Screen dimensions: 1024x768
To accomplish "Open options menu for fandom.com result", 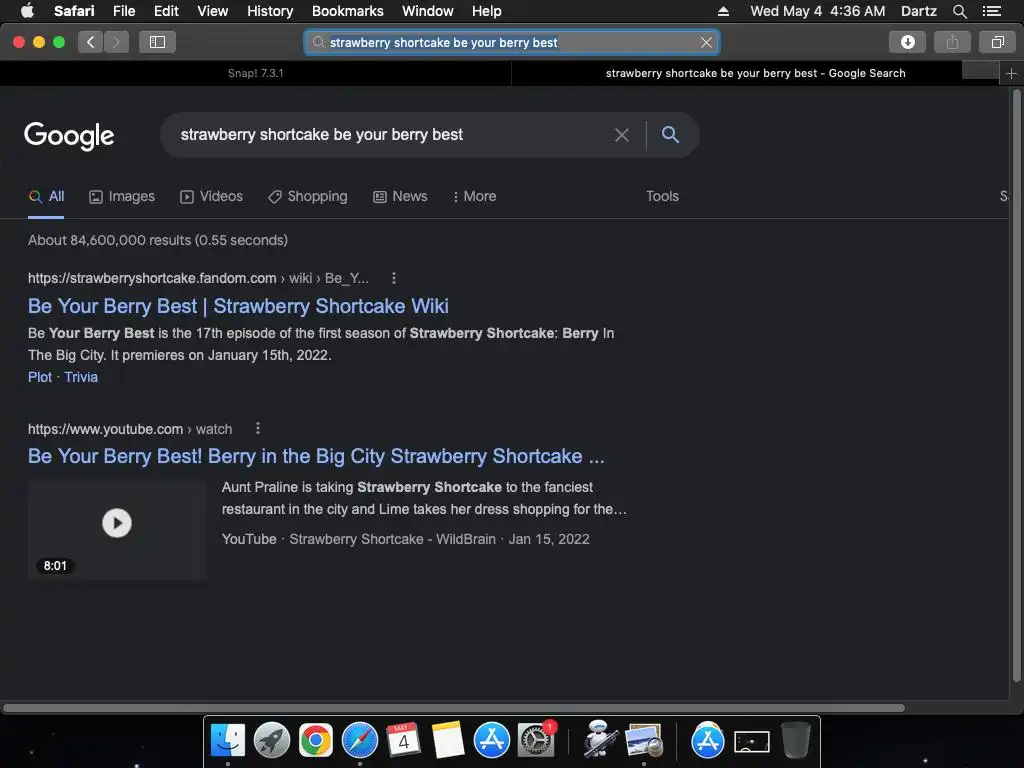I will point(394,278).
